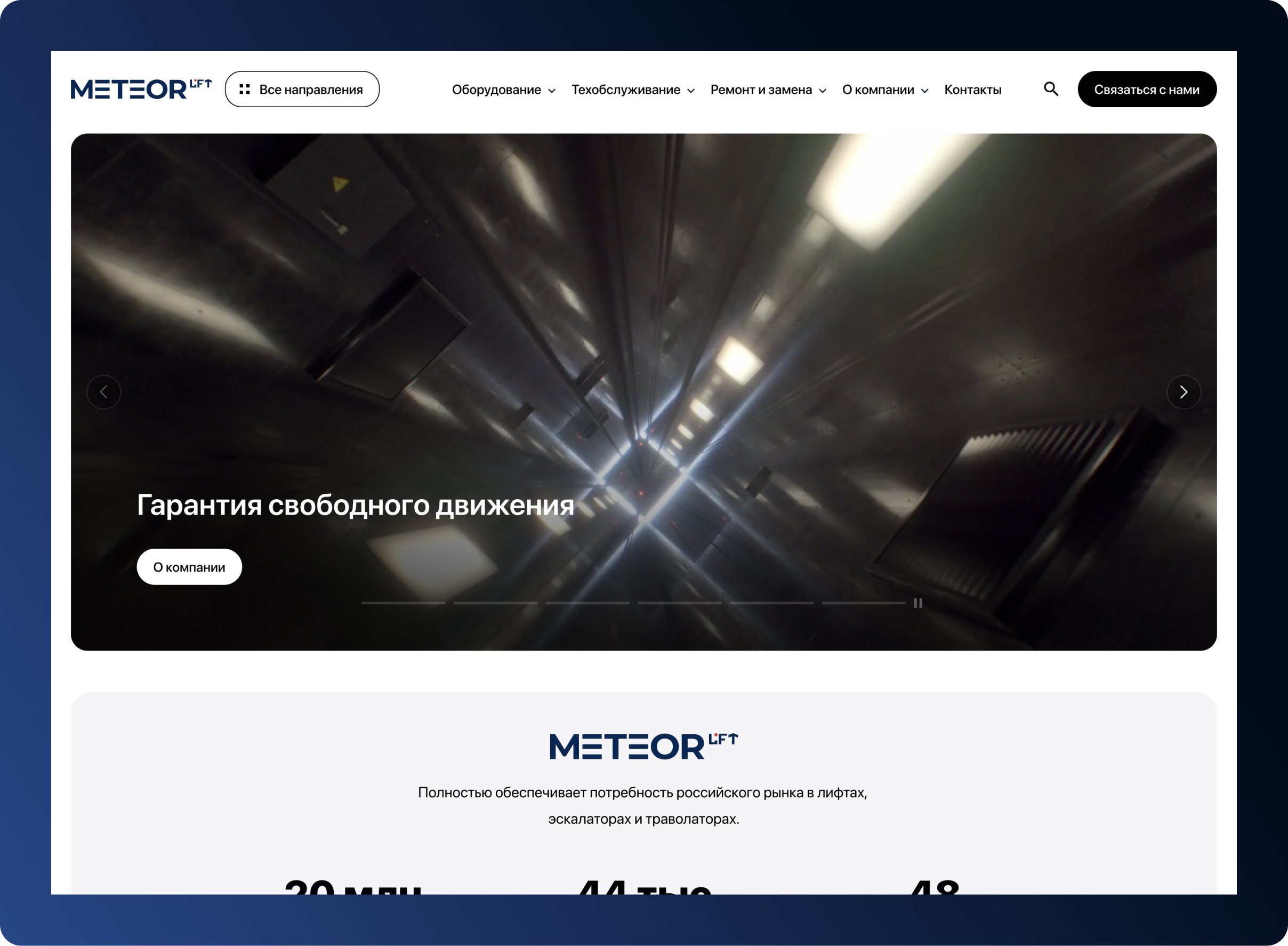Click the search magnifier icon
This screenshot has height=946, width=1288.
1050,89
